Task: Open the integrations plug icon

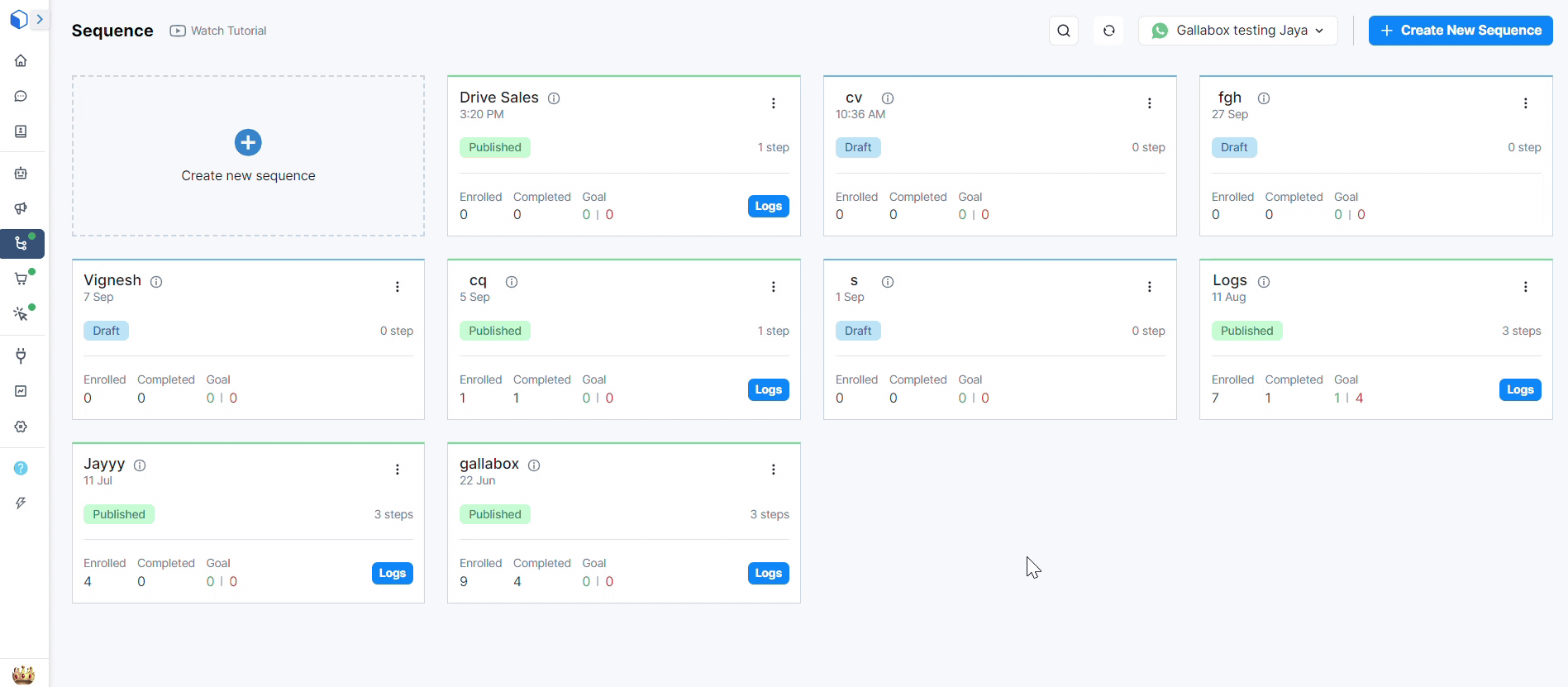Action: pos(21,355)
